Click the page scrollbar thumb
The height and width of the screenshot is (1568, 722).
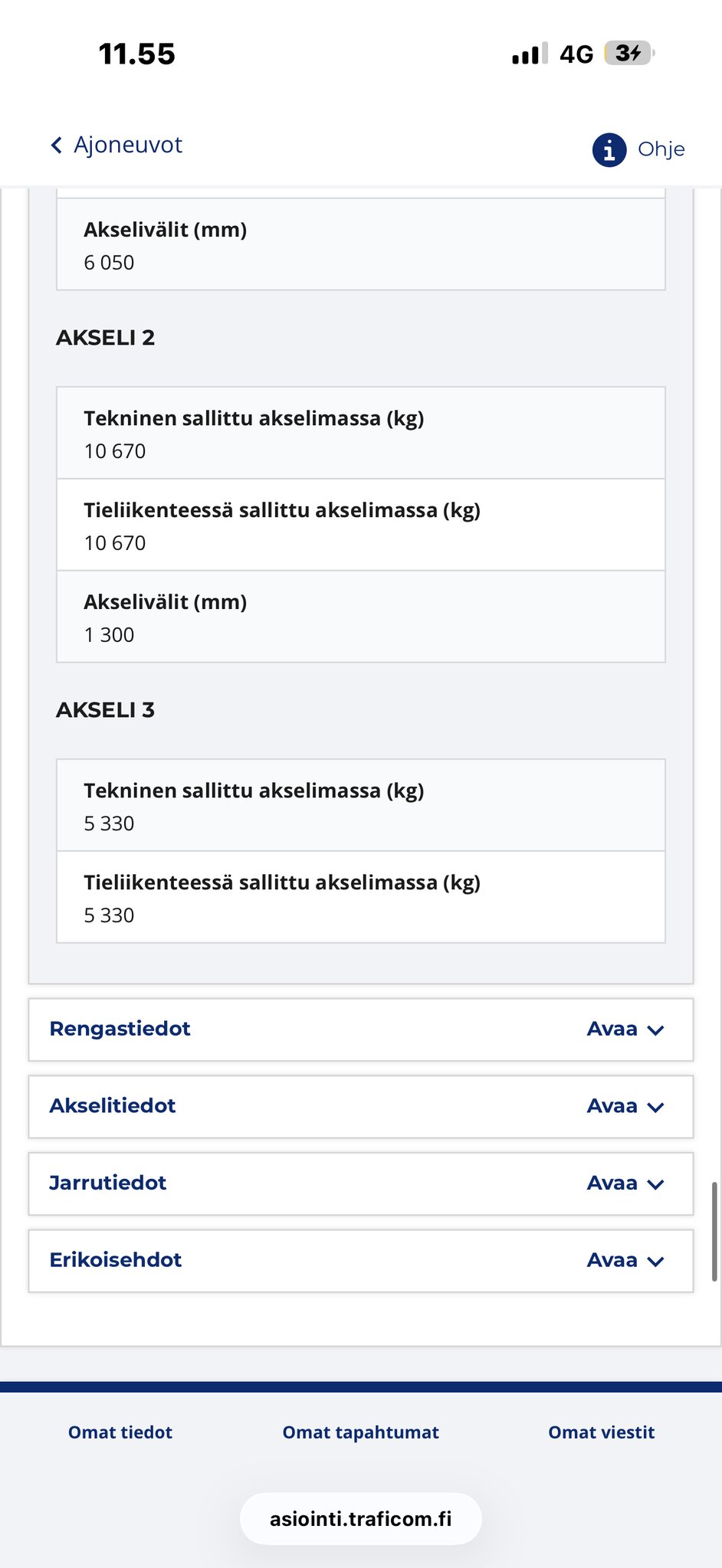714,1232
